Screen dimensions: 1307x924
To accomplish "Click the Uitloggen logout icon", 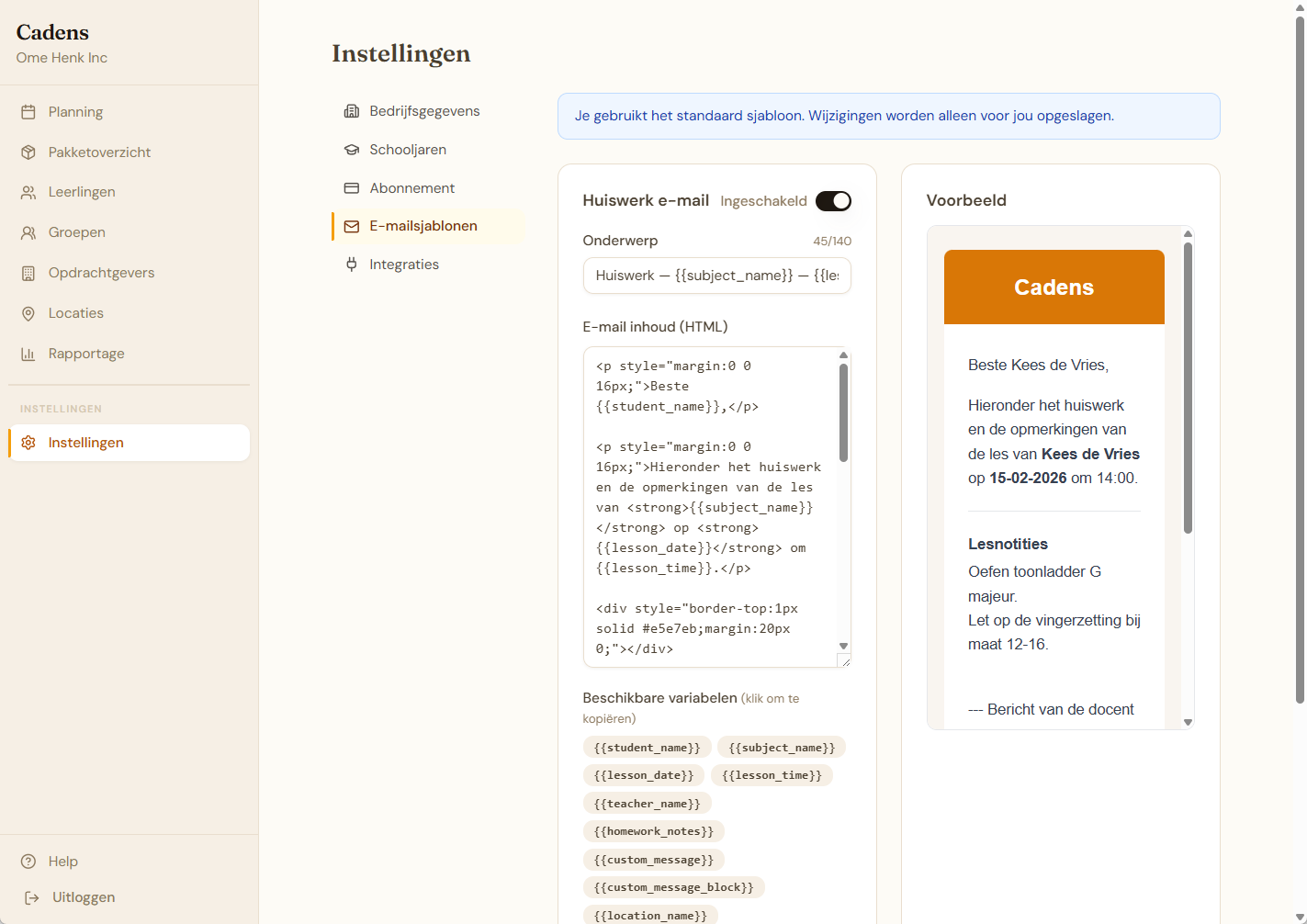I will tap(30, 897).
